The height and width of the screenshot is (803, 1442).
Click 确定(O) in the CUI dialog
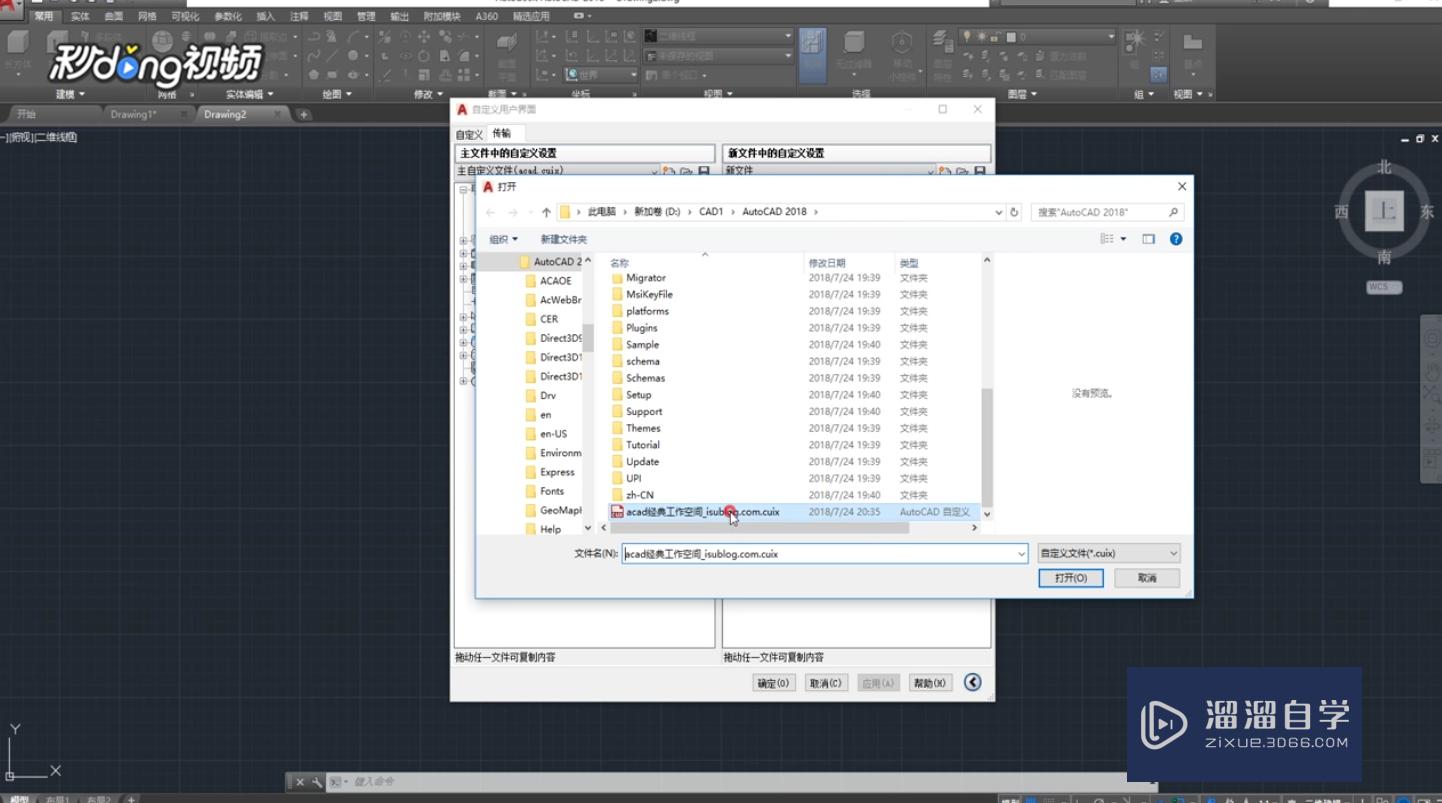tap(773, 683)
